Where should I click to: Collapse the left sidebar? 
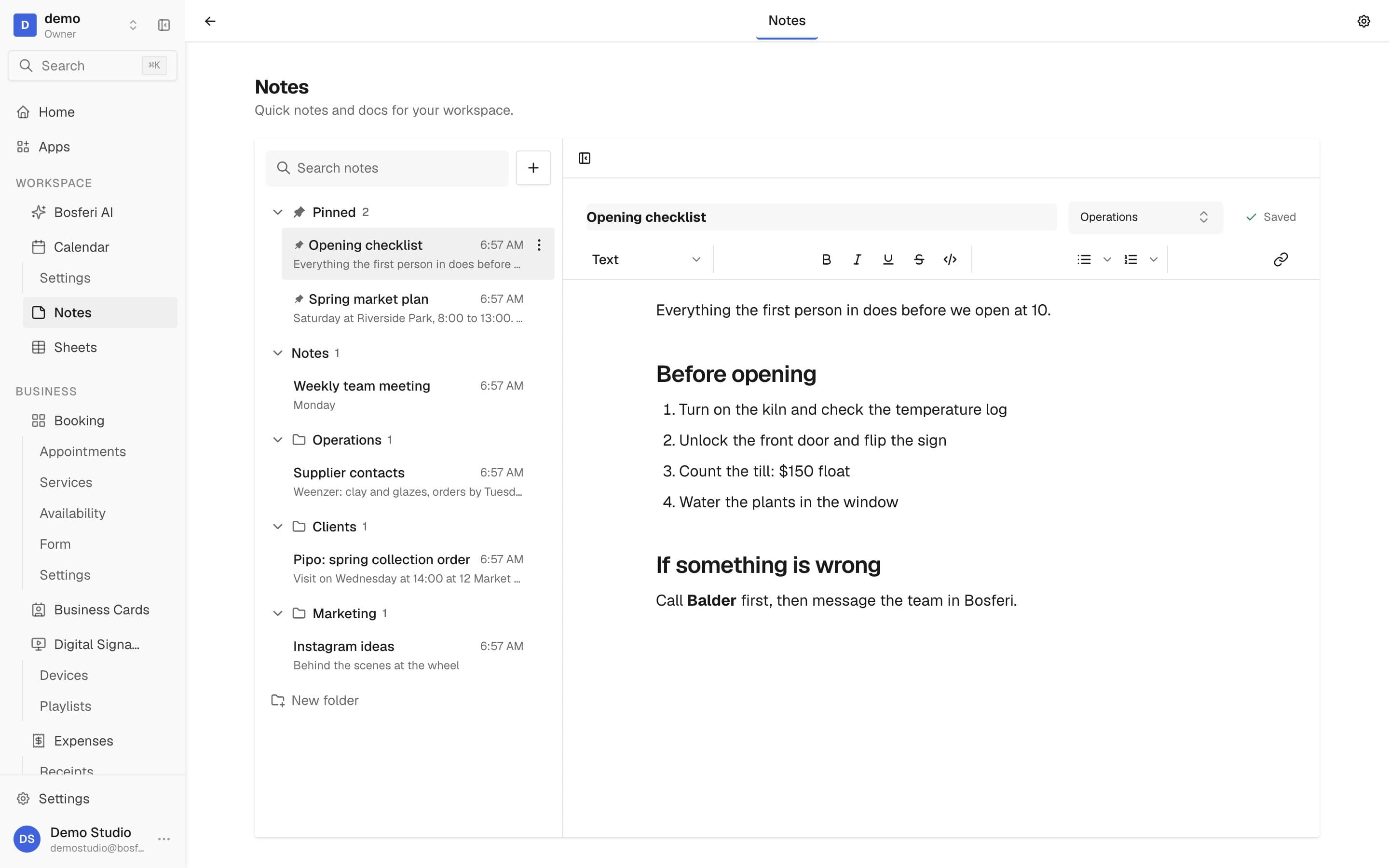click(163, 25)
